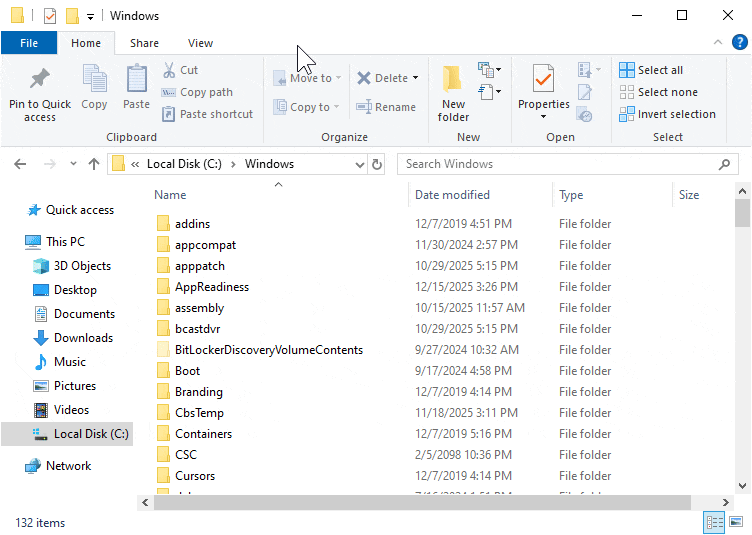Click the Pictures item in navigation pane
The height and width of the screenshot is (535, 752).
64,385
